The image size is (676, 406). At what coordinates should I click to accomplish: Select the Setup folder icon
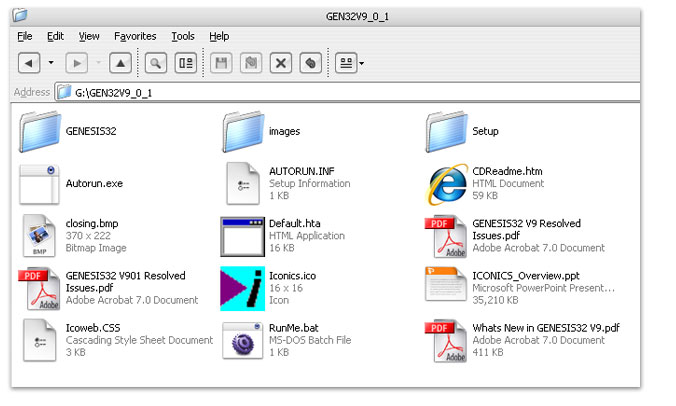447,131
